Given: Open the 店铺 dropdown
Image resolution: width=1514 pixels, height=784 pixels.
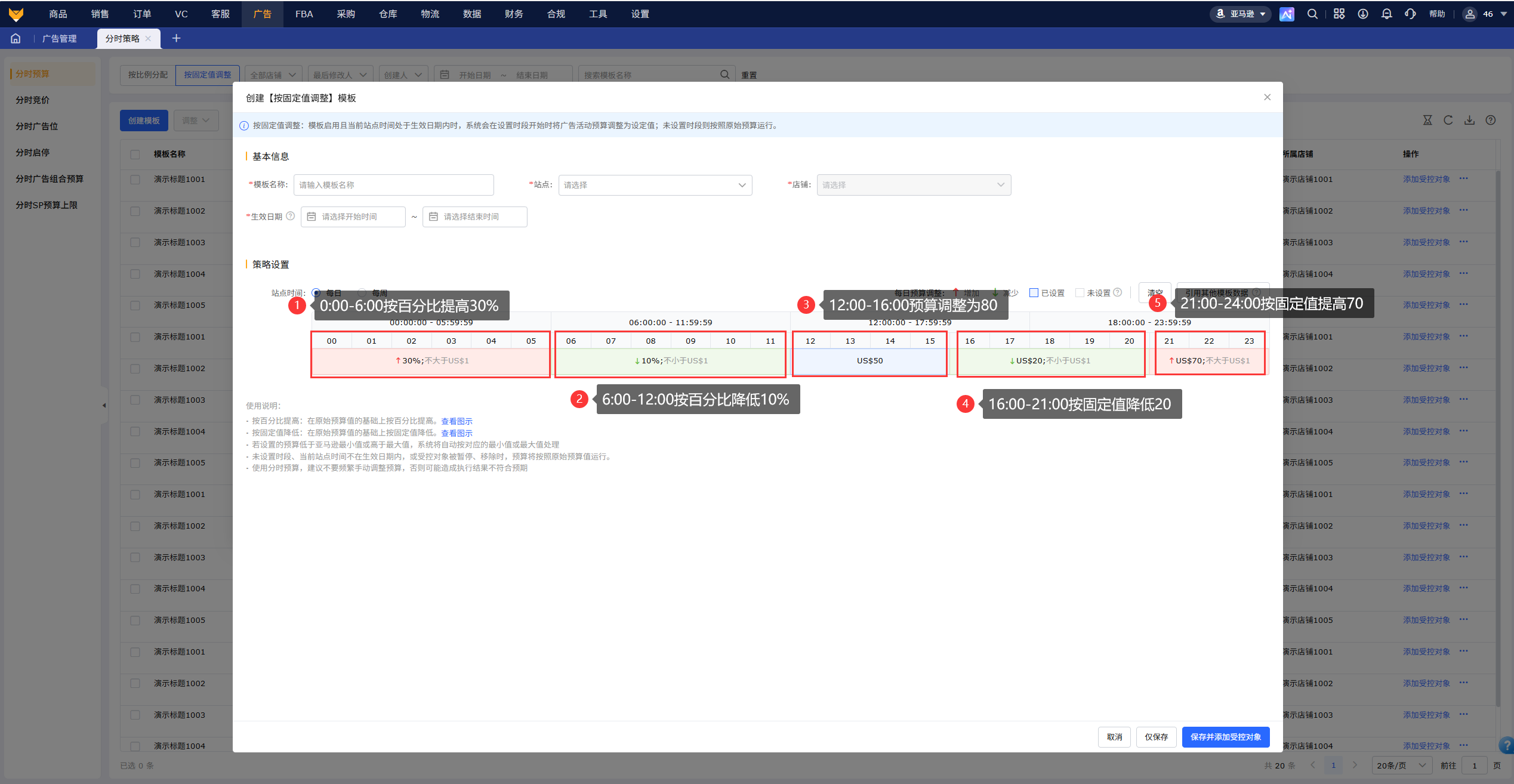Looking at the screenshot, I should pos(914,185).
